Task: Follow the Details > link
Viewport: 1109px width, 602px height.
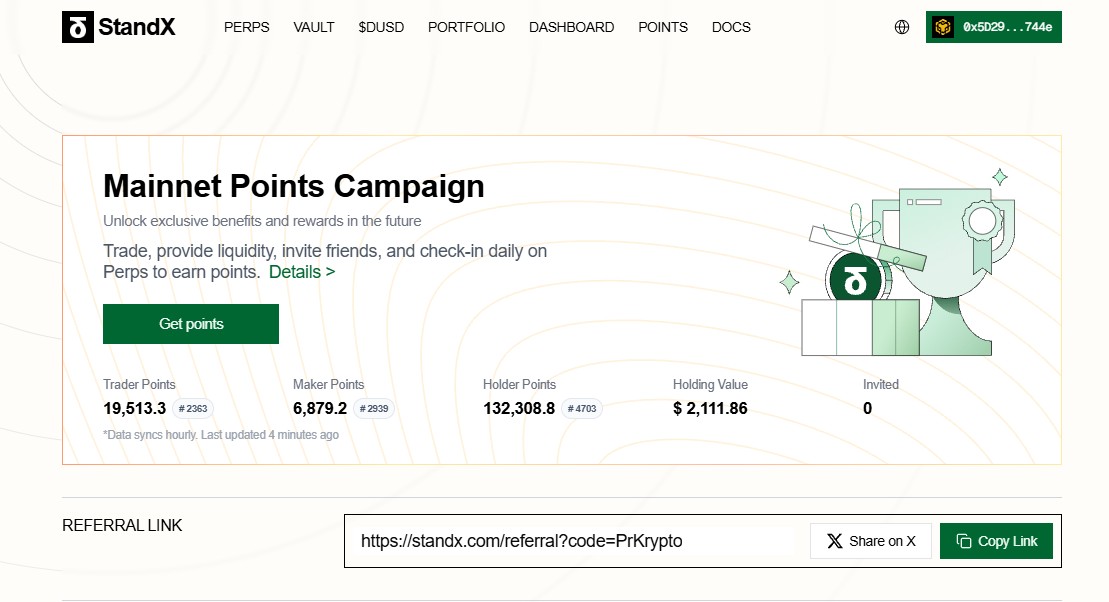Action: tap(302, 272)
